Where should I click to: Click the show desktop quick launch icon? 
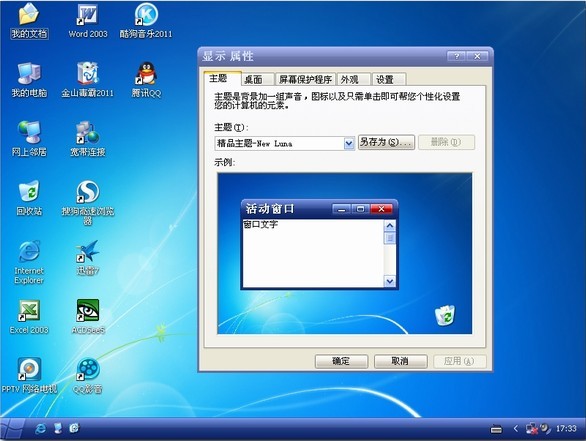(x=58, y=428)
